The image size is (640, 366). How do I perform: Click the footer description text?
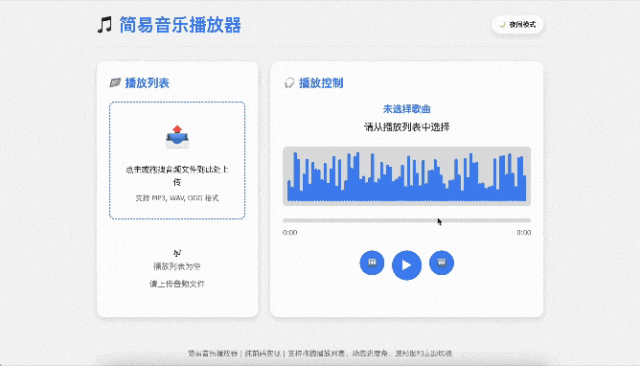(320, 353)
